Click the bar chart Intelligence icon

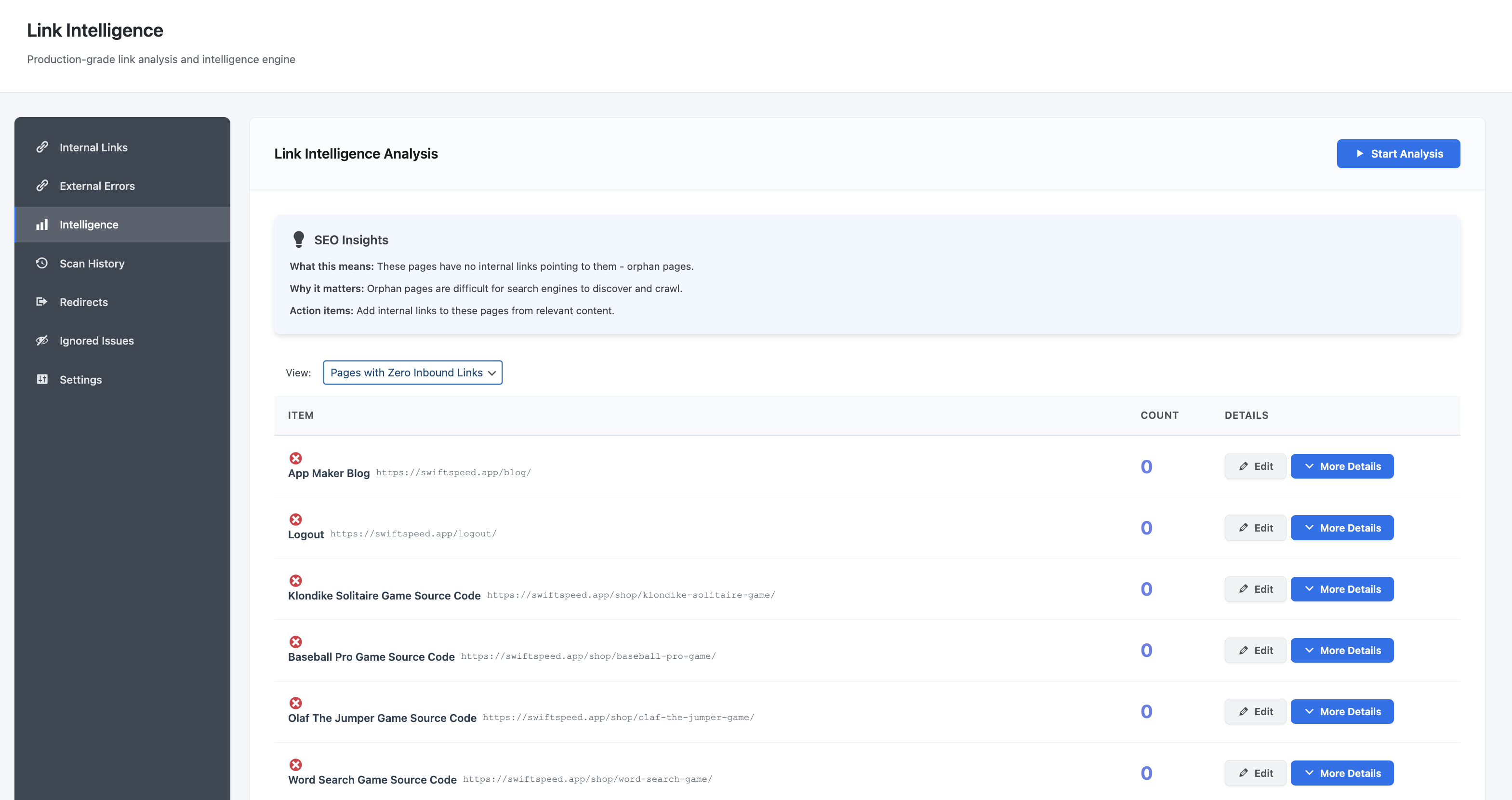[x=41, y=224]
